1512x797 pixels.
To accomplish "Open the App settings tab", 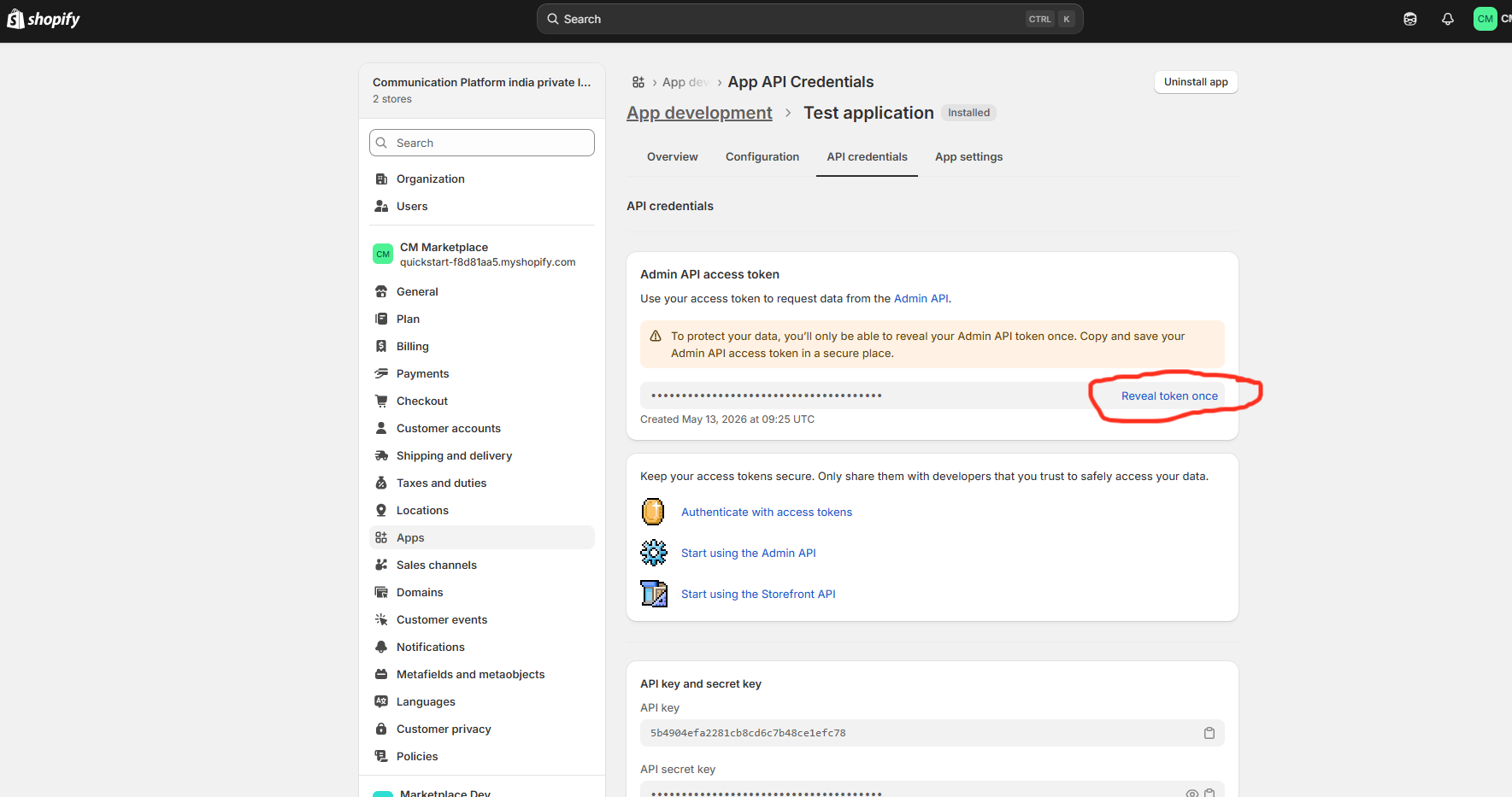I will 969,157.
